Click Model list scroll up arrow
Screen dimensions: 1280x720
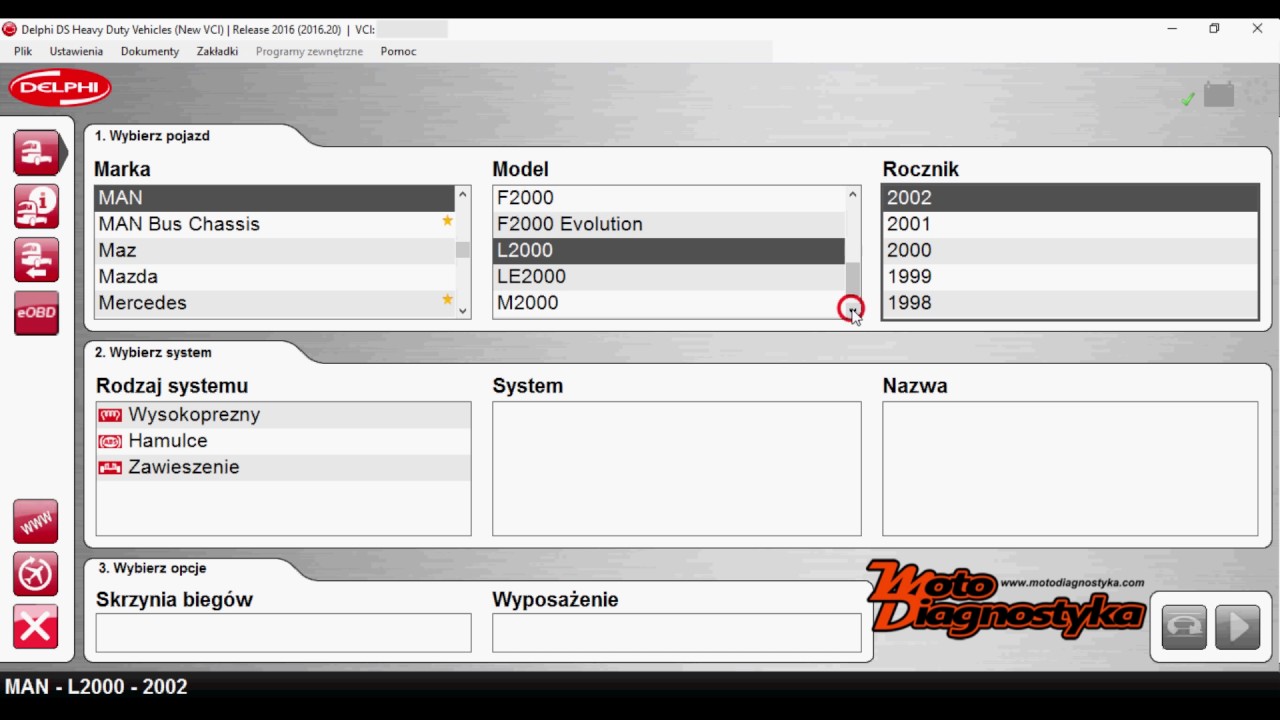853,194
